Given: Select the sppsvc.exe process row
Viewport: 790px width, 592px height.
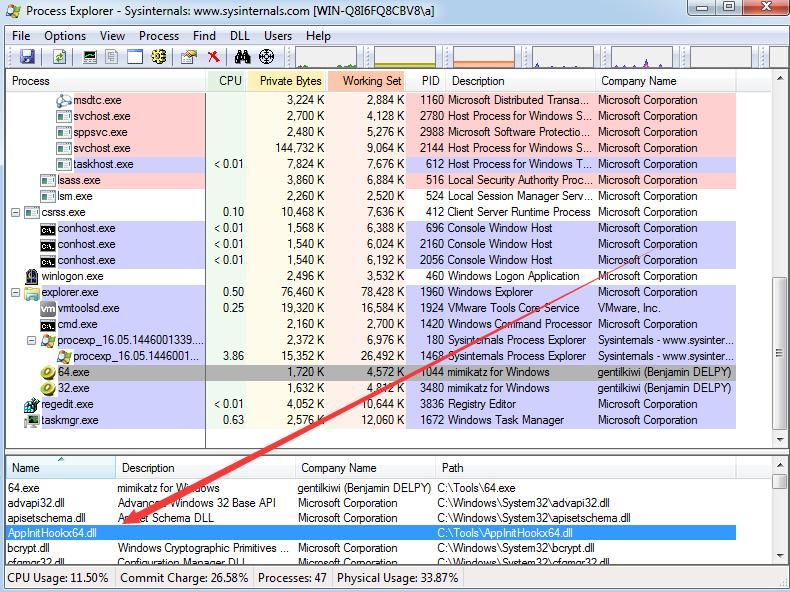Looking at the screenshot, I should coord(371,132).
